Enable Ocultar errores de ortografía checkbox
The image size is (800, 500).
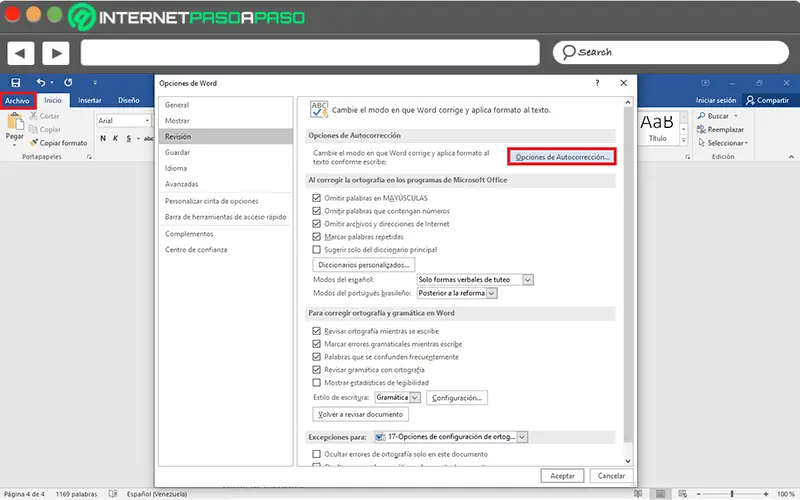pyautogui.click(x=316, y=454)
